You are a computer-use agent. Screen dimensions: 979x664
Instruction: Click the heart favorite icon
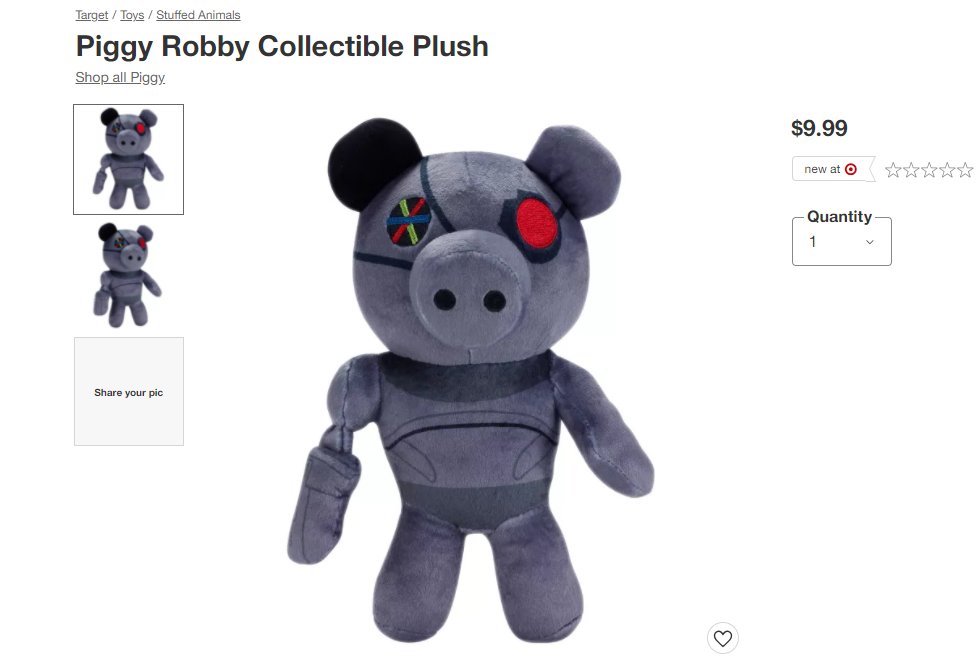point(722,638)
